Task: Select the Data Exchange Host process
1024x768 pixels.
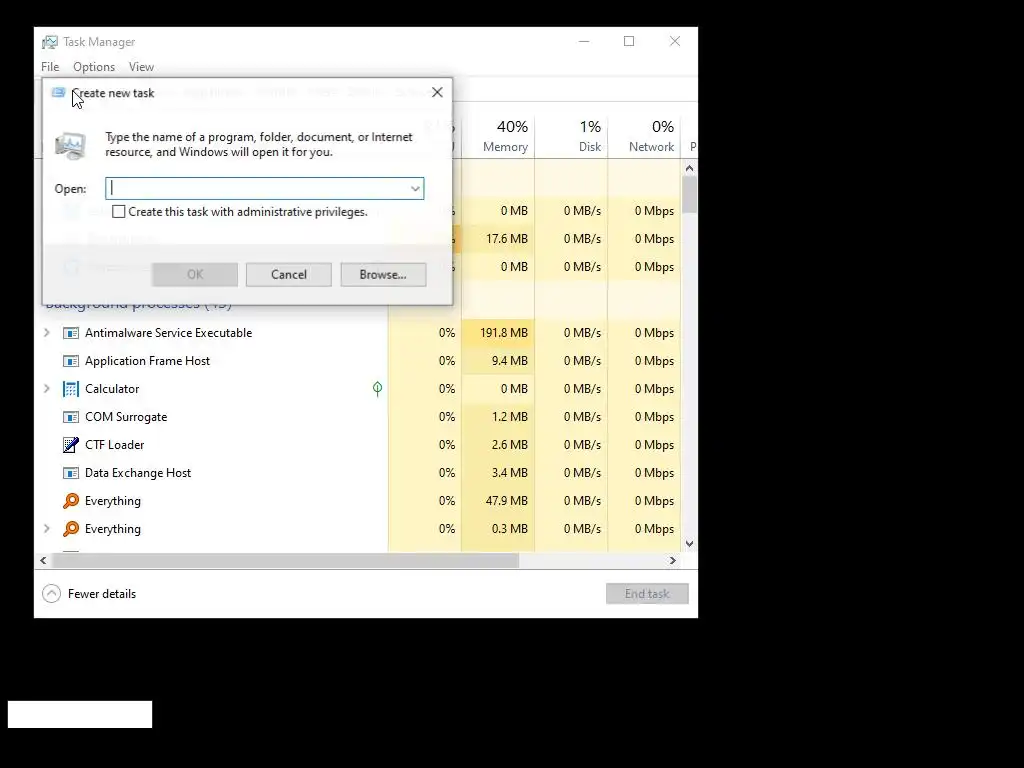Action: click(x=138, y=473)
